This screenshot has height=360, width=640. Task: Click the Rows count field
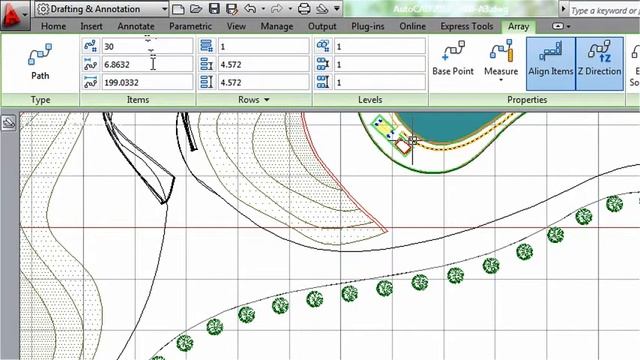pyautogui.click(x=263, y=46)
